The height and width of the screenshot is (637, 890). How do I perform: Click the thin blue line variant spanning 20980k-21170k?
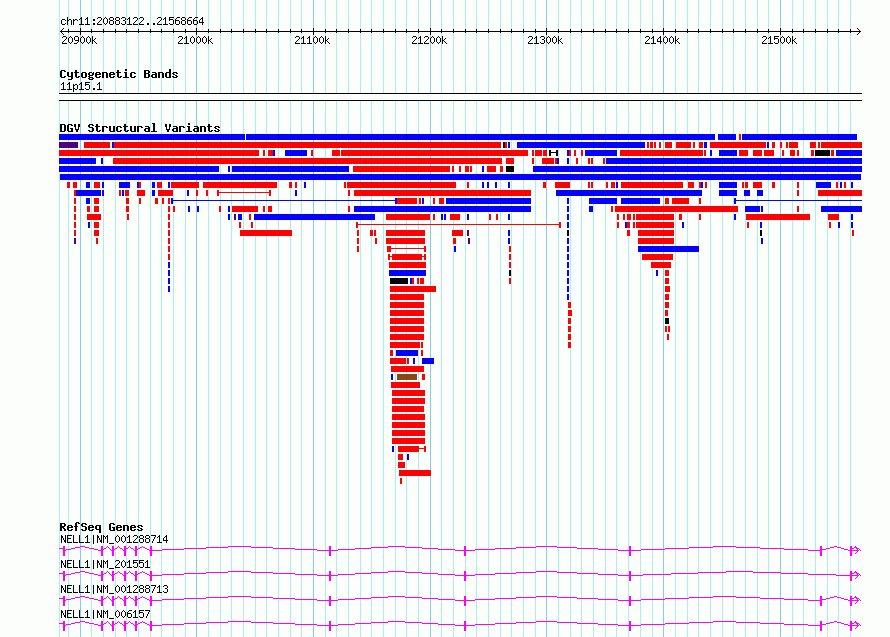[x=284, y=201]
